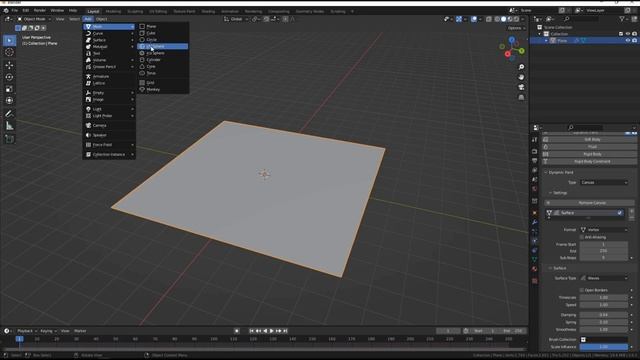The width and height of the screenshot is (640, 360).
Task: Choose Cylinder from Mesh submenu
Action: 163,60
